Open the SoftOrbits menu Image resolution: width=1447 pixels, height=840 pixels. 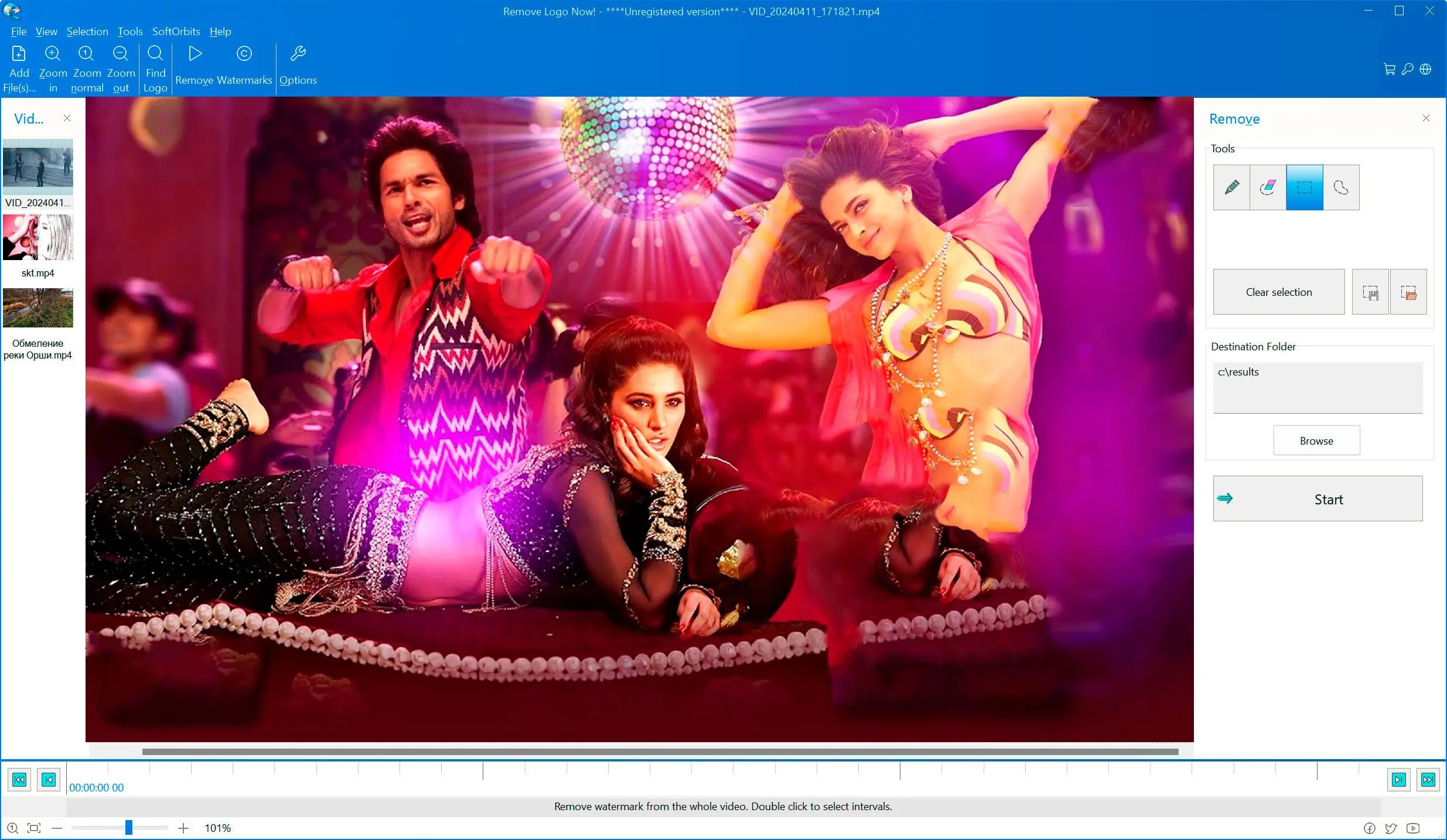tap(176, 31)
